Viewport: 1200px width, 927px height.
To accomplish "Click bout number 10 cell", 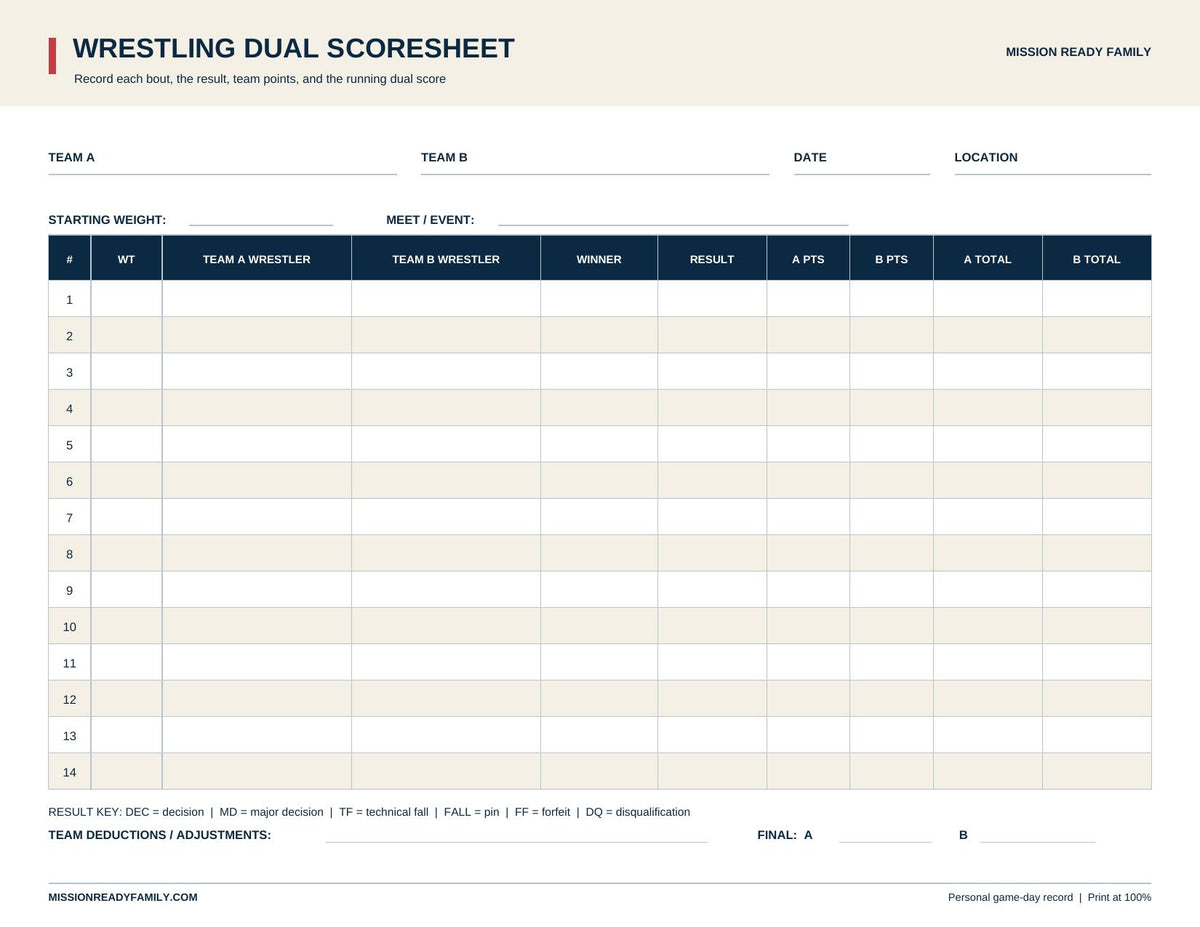I will (x=69, y=626).
